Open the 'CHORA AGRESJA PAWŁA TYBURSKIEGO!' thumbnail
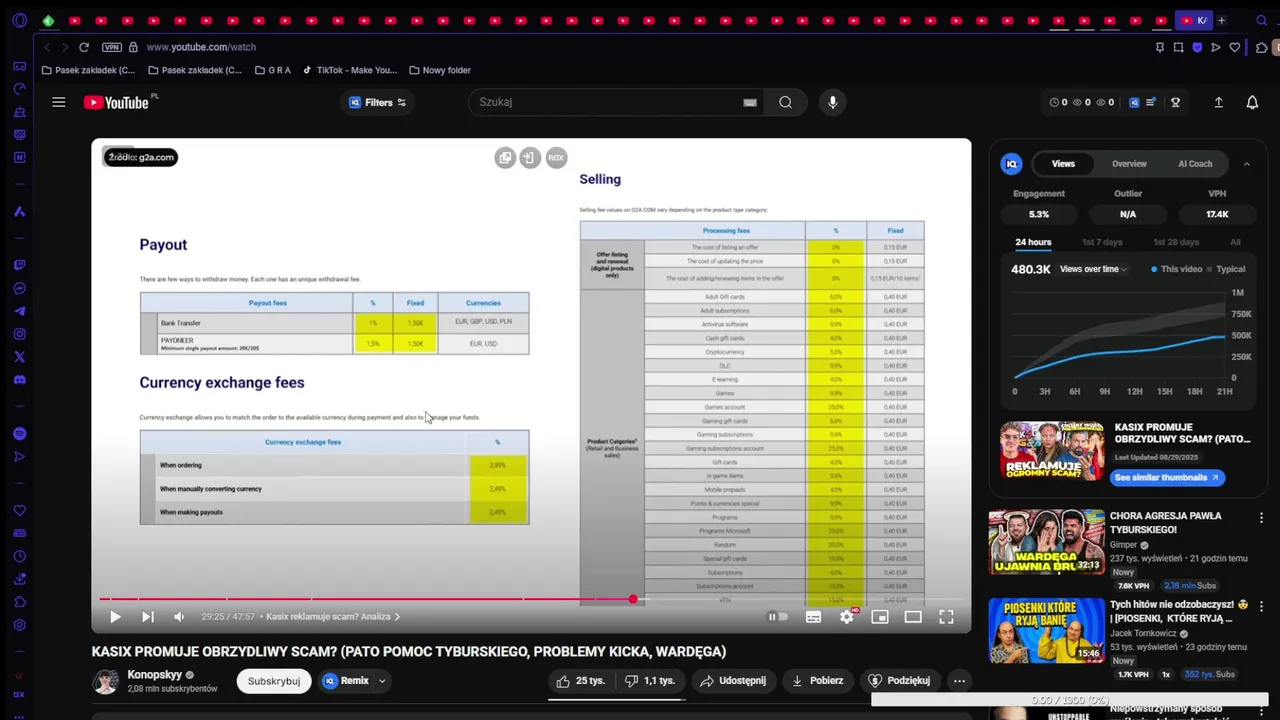This screenshot has width=1280, height=720. point(1046,542)
